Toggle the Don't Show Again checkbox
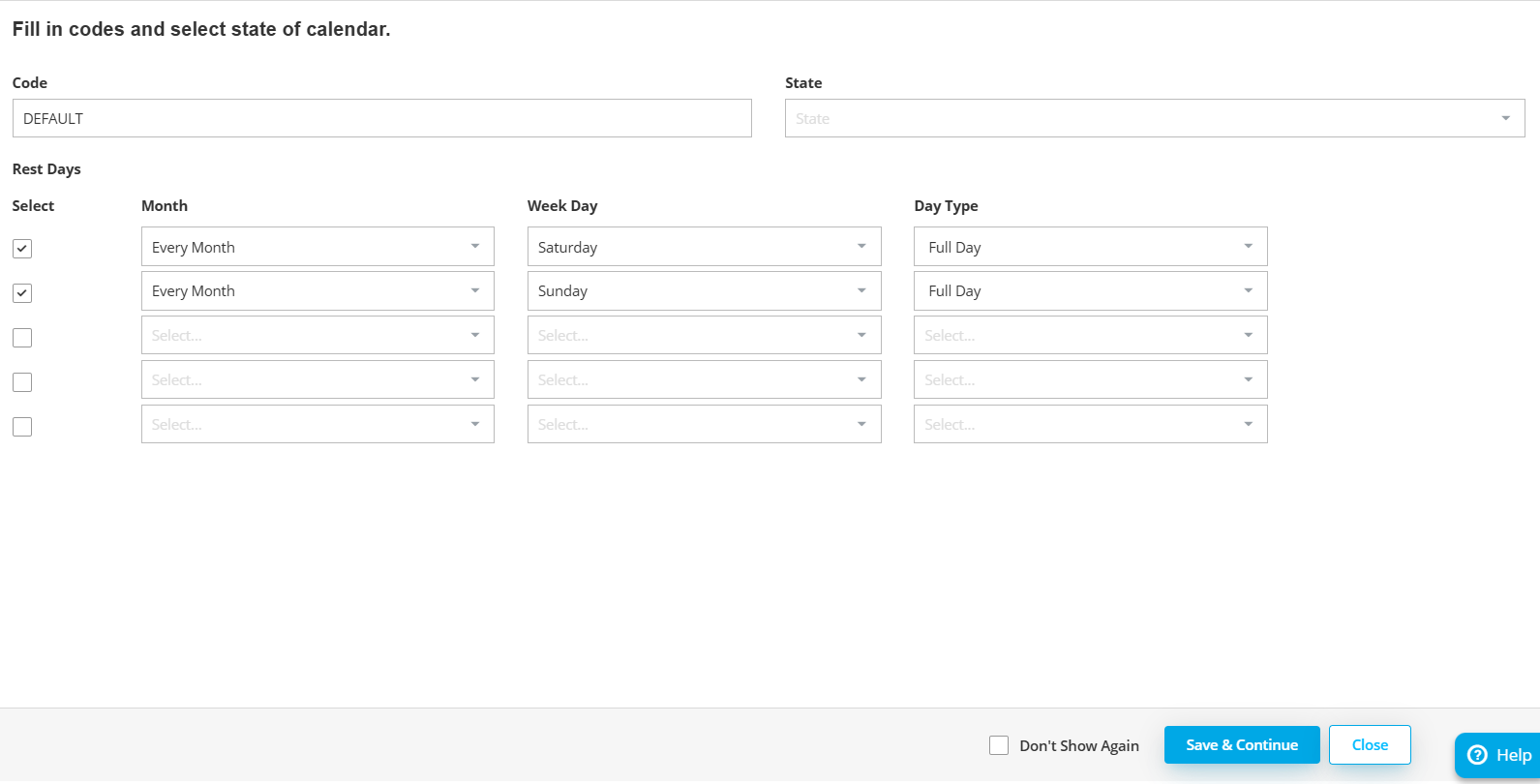Image resolution: width=1540 pixels, height=784 pixels. 999,745
